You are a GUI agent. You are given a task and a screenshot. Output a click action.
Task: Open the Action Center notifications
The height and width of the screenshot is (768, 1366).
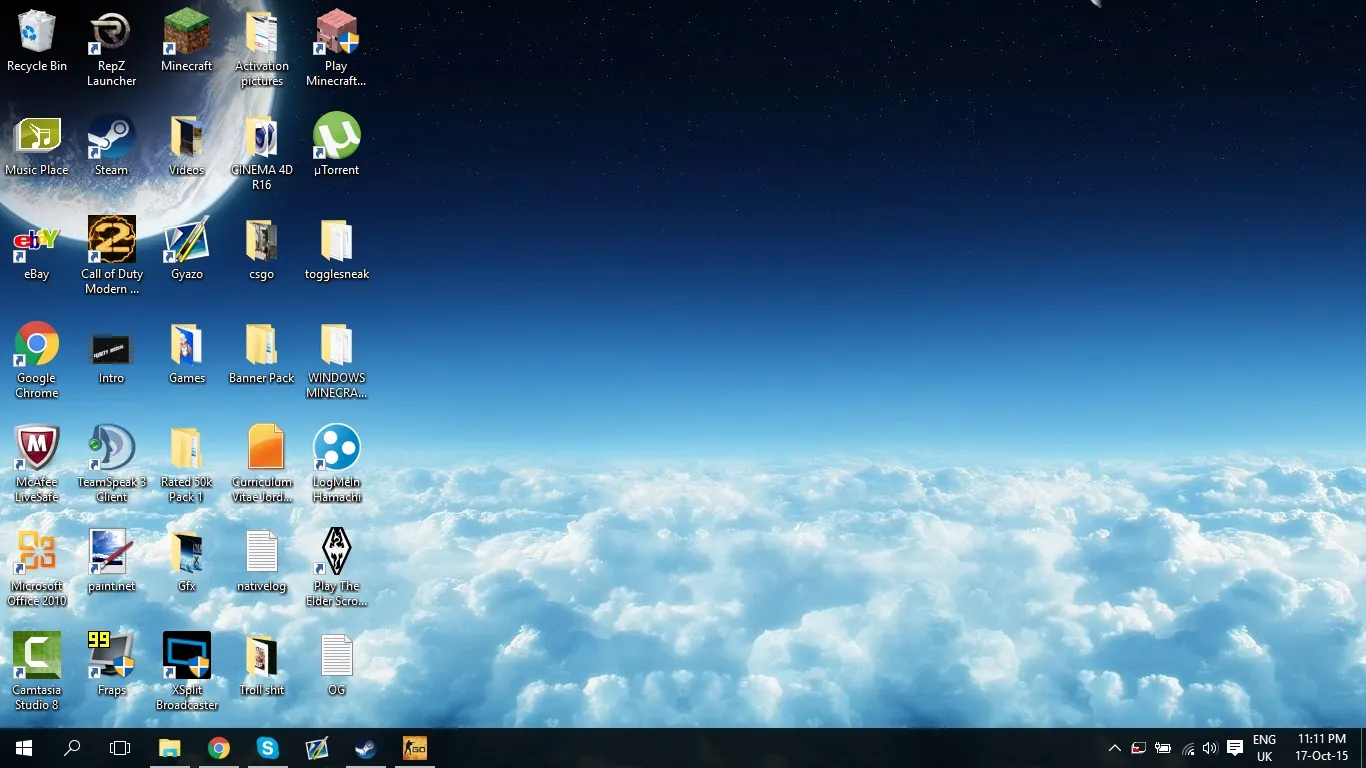pyautogui.click(x=1235, y=748)
